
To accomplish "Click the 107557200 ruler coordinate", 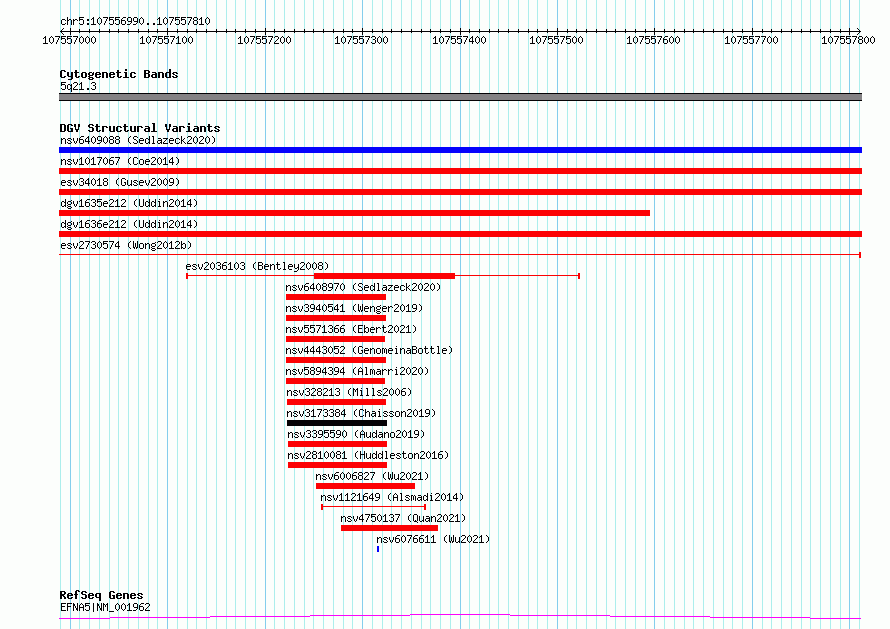I will tap(264, 40).
